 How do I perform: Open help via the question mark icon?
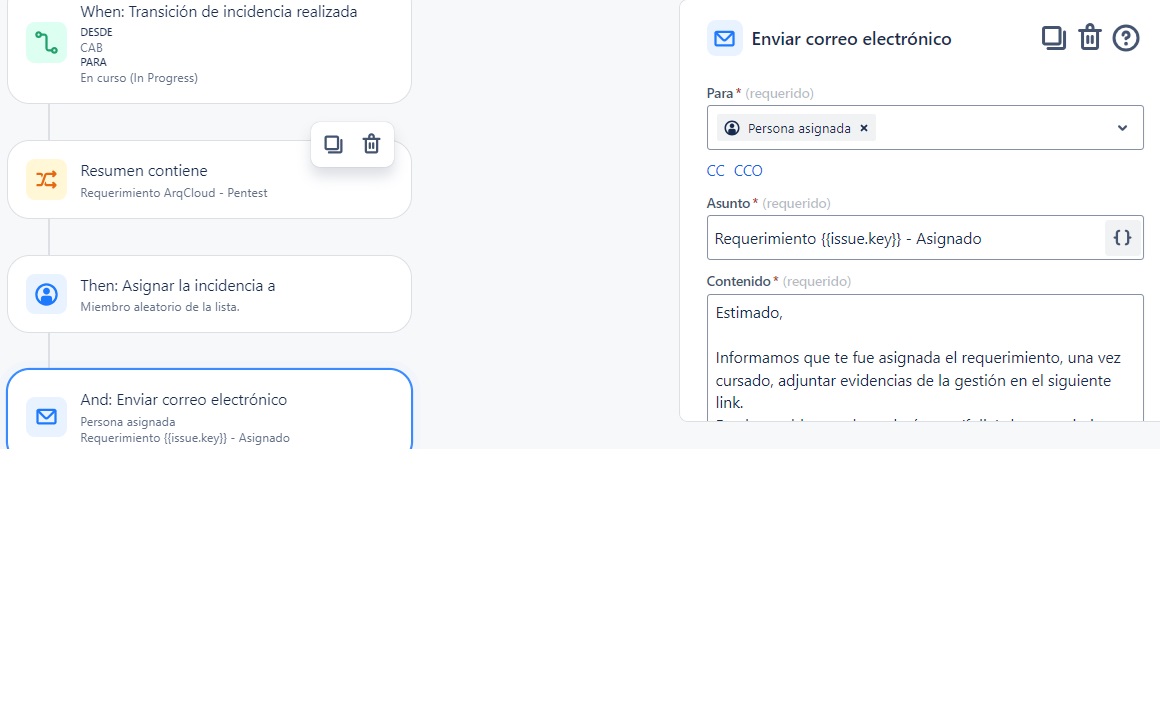tap(1126, 38)
